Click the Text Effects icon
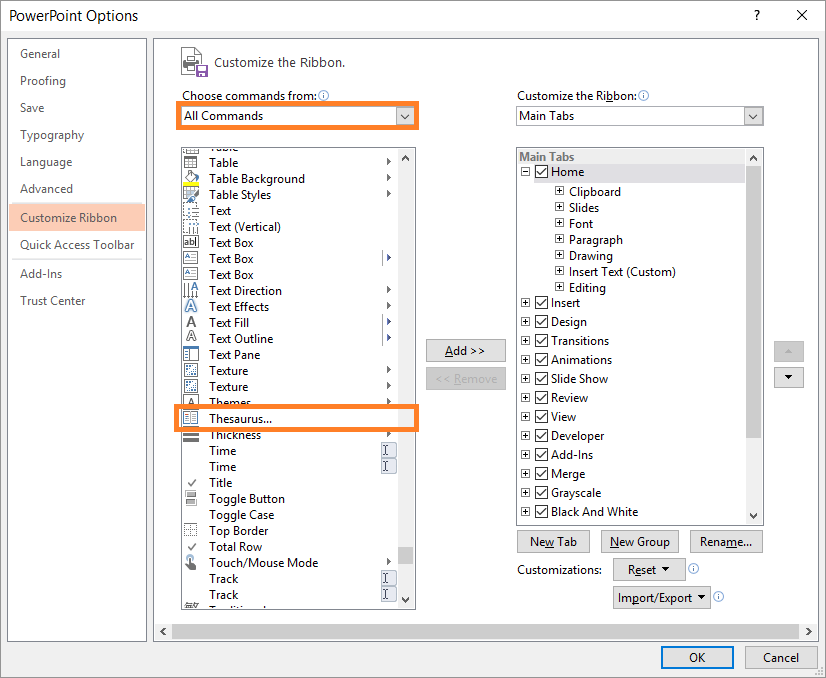826x678 pixels. point(191,307)
